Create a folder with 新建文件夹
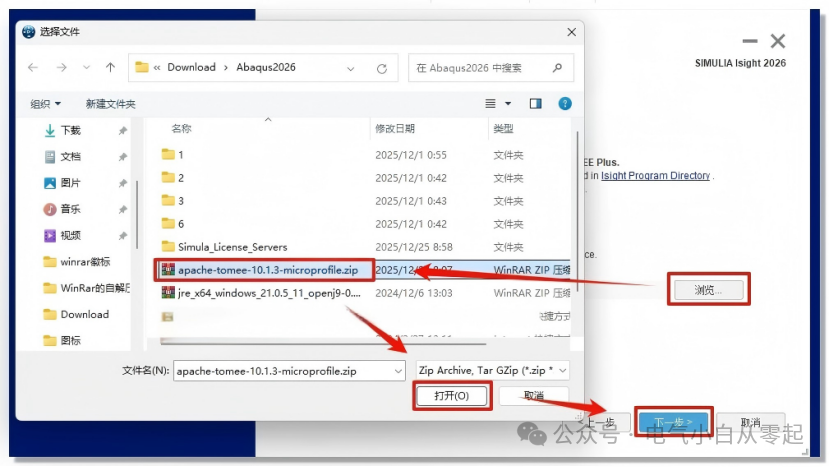830x467 pixels. 110,104
